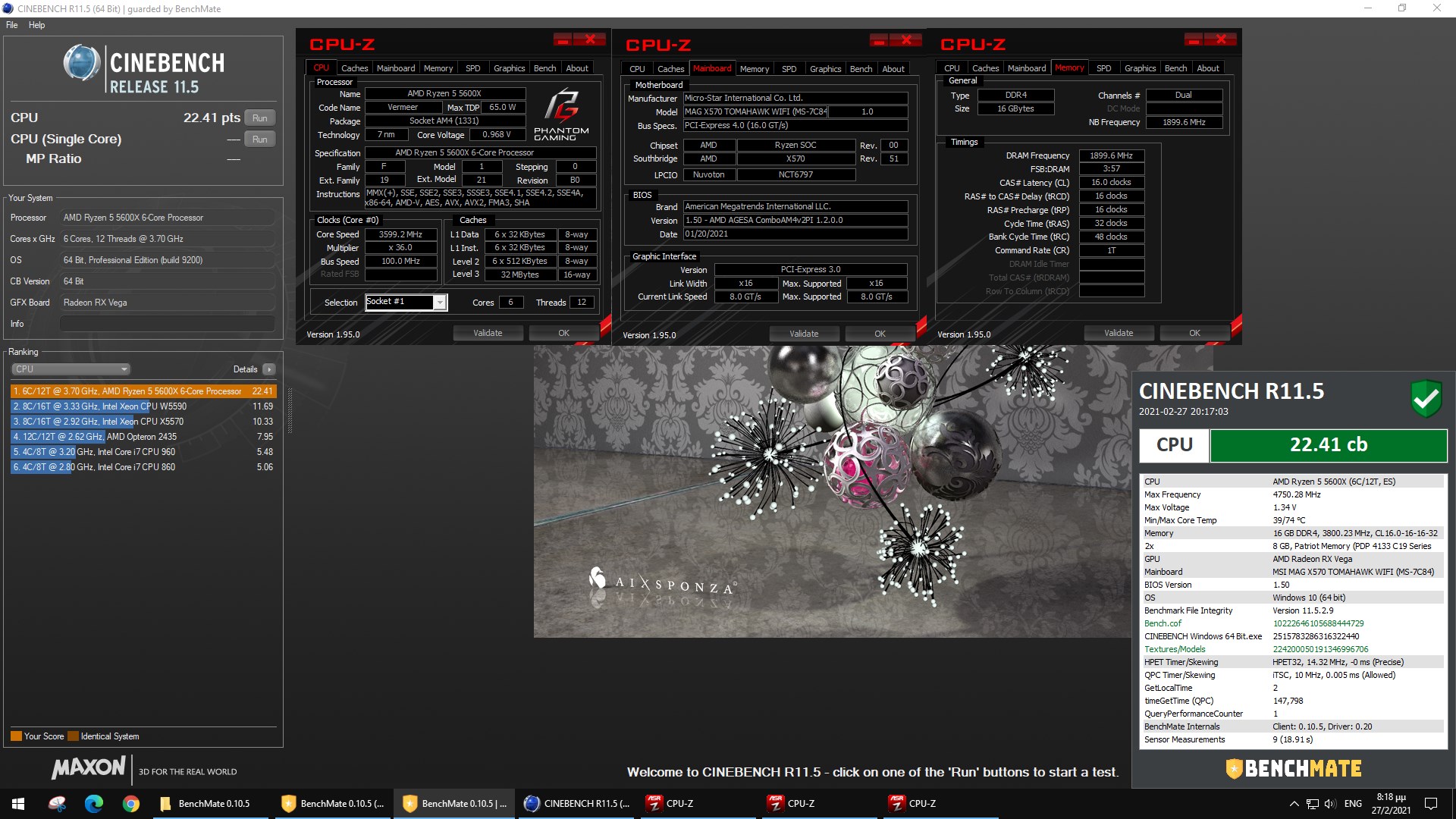Image resolution: width=1456 pixels, height=819 pixels.
Task: Open Google Chrome from taskbar
Action: (130, 804)
